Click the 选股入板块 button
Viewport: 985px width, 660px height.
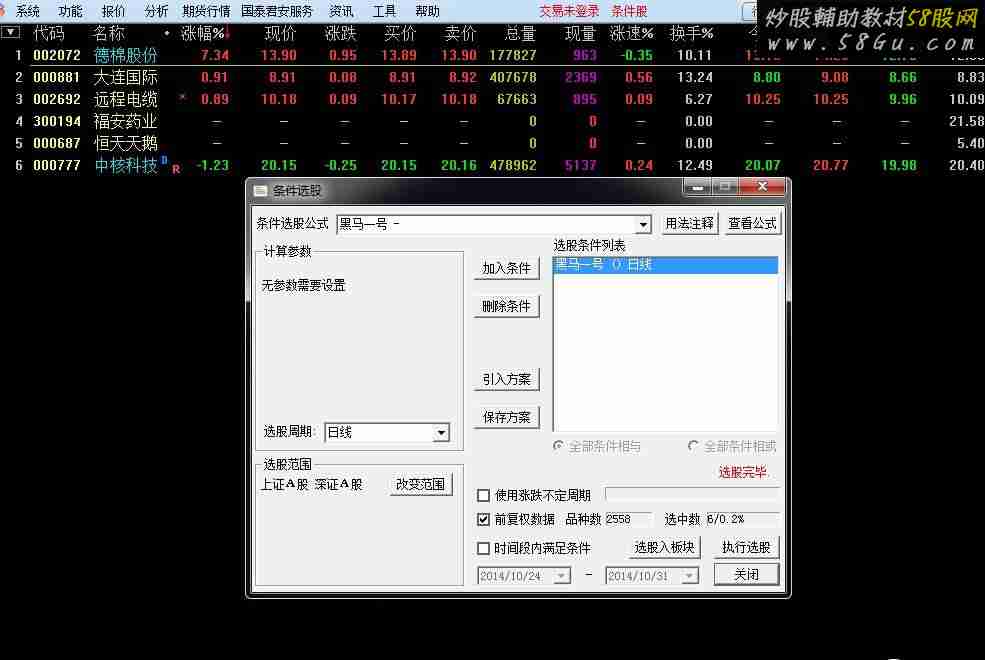click(664, 548)
